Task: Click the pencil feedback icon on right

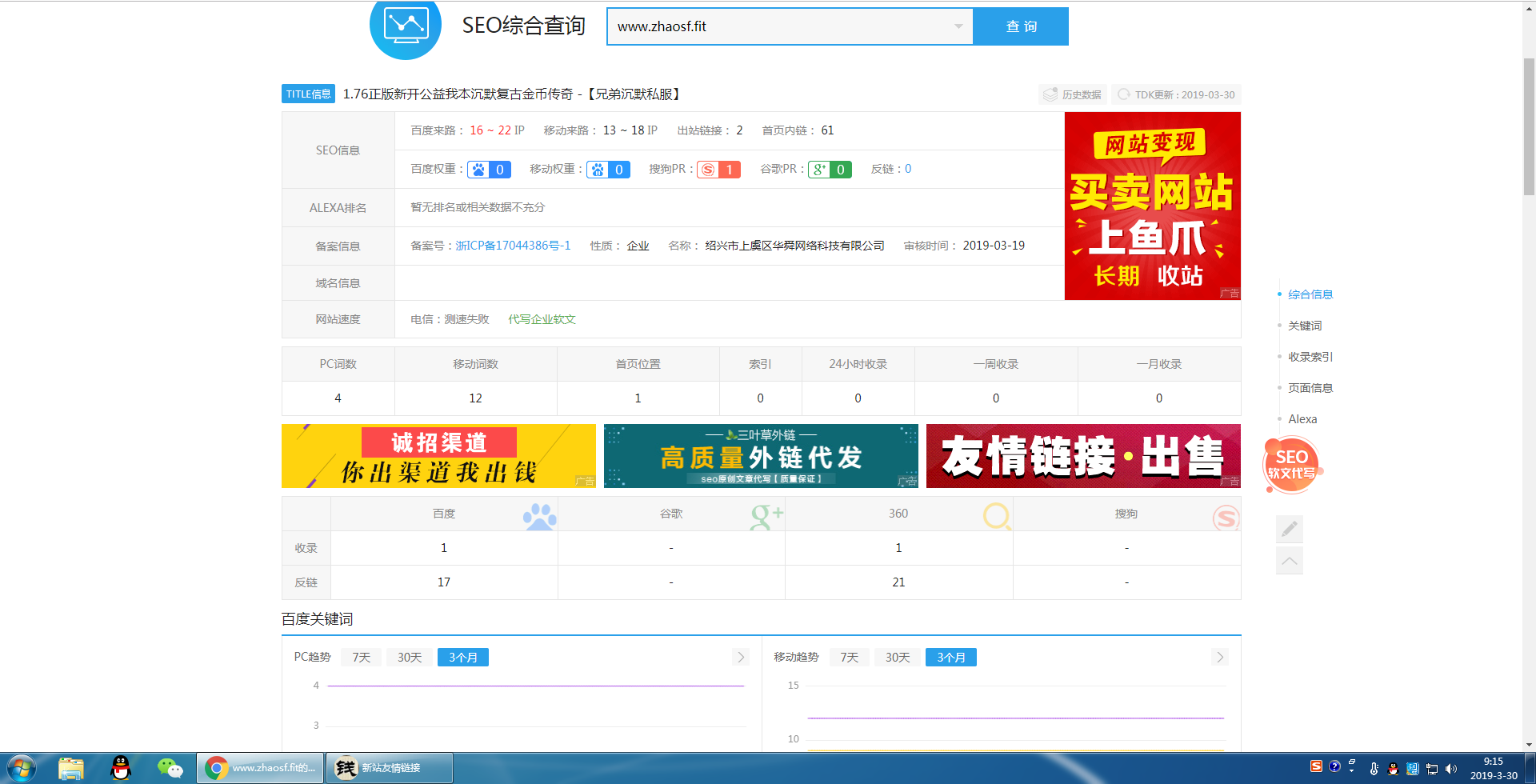Action: pyautogui.click(x=1289, y=529)
